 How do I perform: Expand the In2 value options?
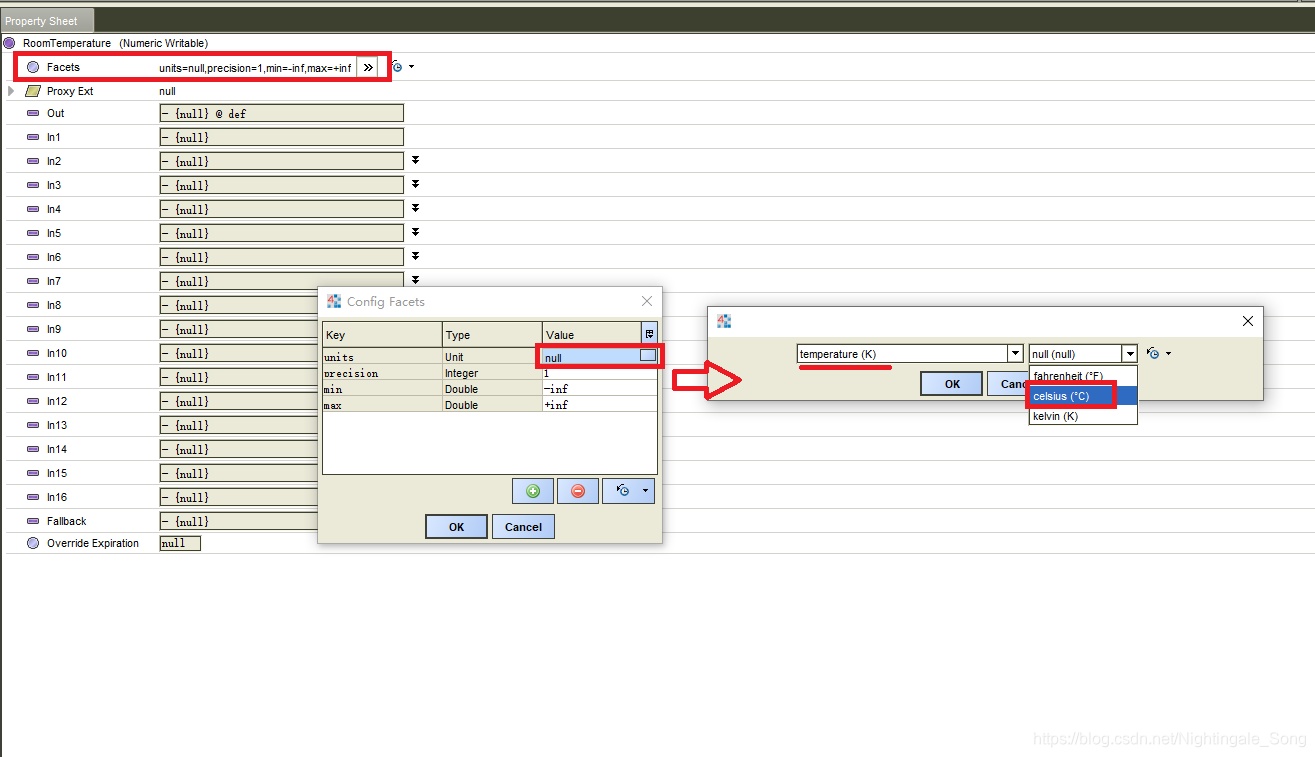pyautogui.click(x=415, y=160)
